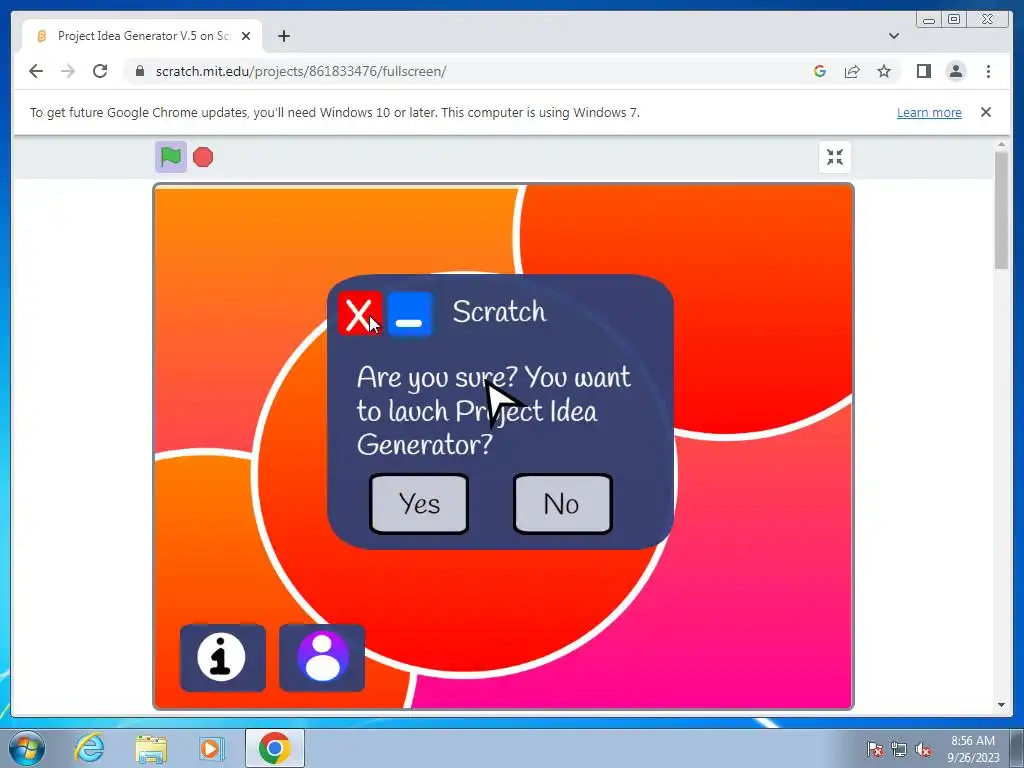Open a new tab
The width and height of the screenshot is (1024, 768).
(283, 36)
